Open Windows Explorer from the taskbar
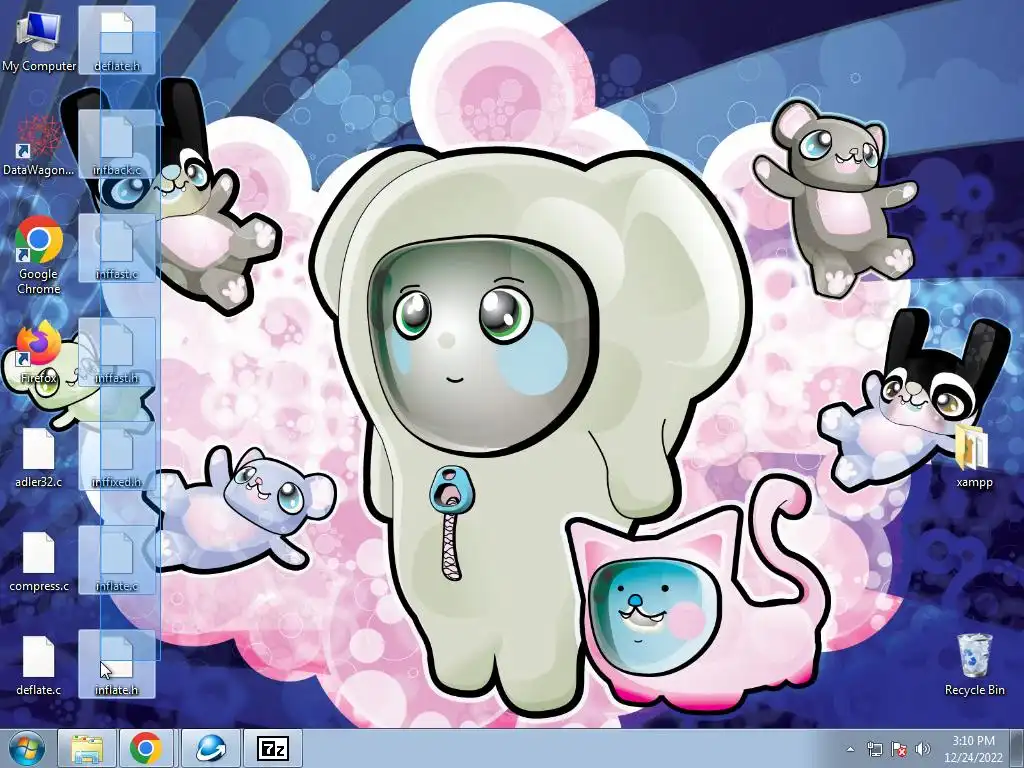The height and width of the screenshot is (768, 1024). pos(87,748)
